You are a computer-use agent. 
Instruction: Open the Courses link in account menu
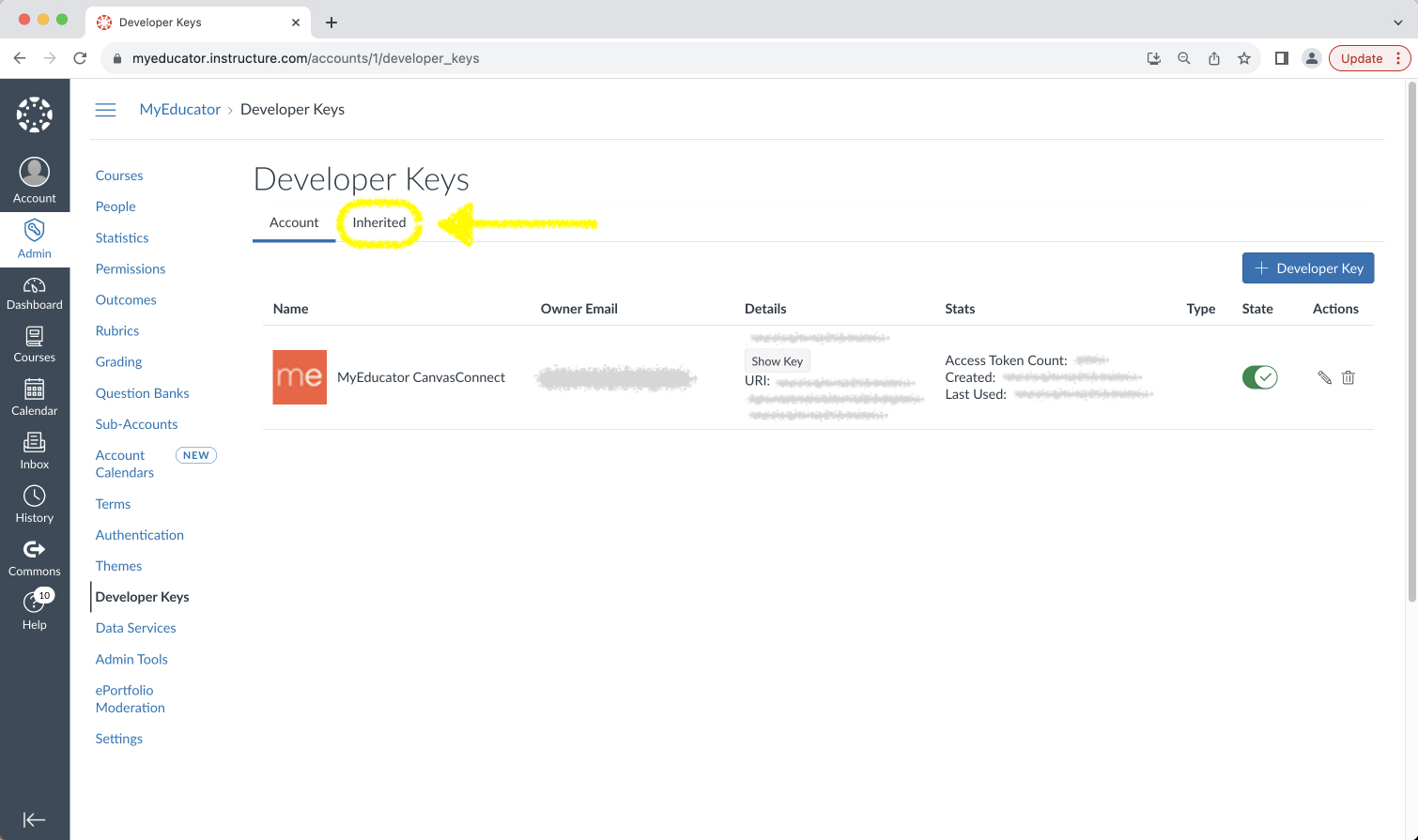tap(119, 176)
